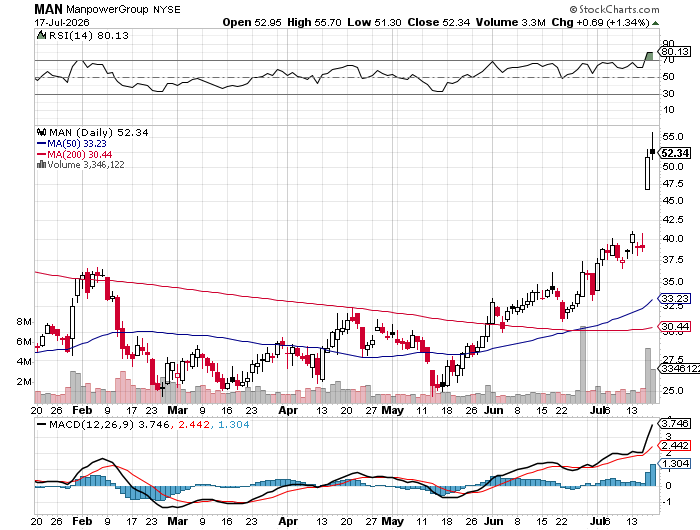Click the High 55.70 value
The height and width of the screenshot is (530, 700).
(314, 22)
